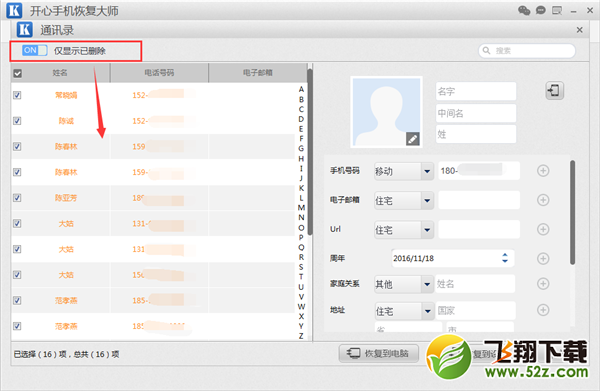Screen dimensions: 600x391
Task: Open the 电子邮箱 住宅 type dropdown
Action: [x=404, y=200]
